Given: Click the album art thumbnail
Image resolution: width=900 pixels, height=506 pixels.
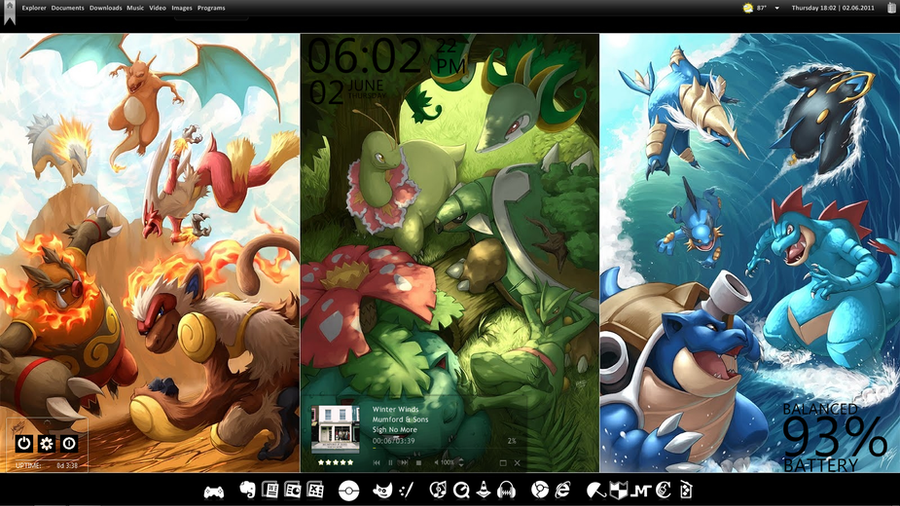Looking at the screenshot, I should click(335, 429).
